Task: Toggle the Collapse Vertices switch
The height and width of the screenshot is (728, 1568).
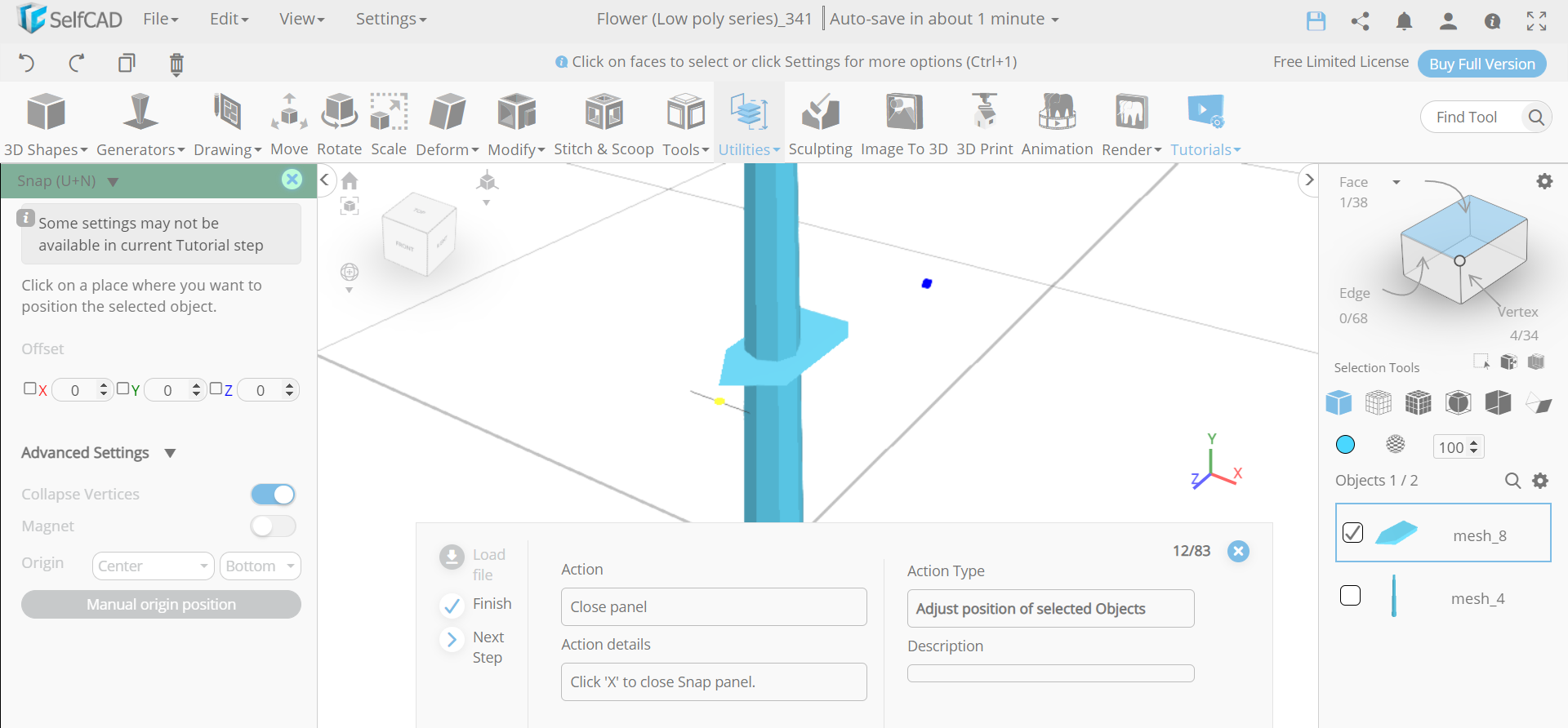Action: pyautogui.click(x=273, y=495)
